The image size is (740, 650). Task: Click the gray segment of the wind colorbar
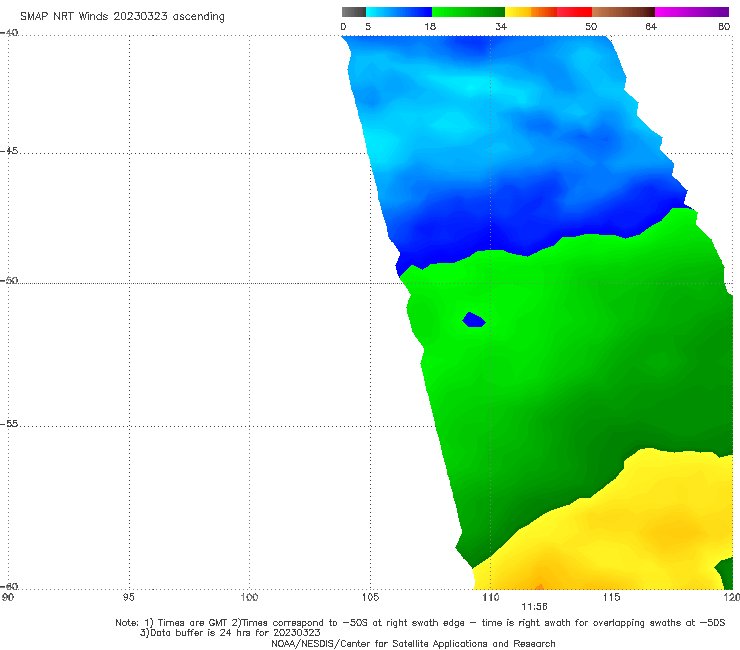tap(354, 12)
